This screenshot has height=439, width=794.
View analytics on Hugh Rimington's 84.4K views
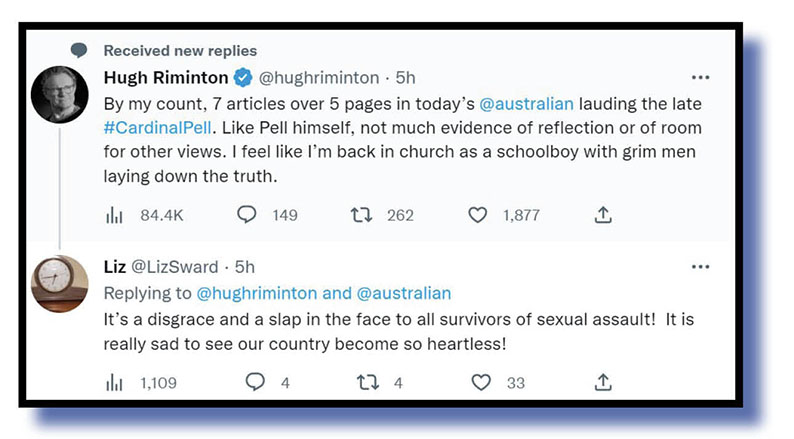point(113,214)
